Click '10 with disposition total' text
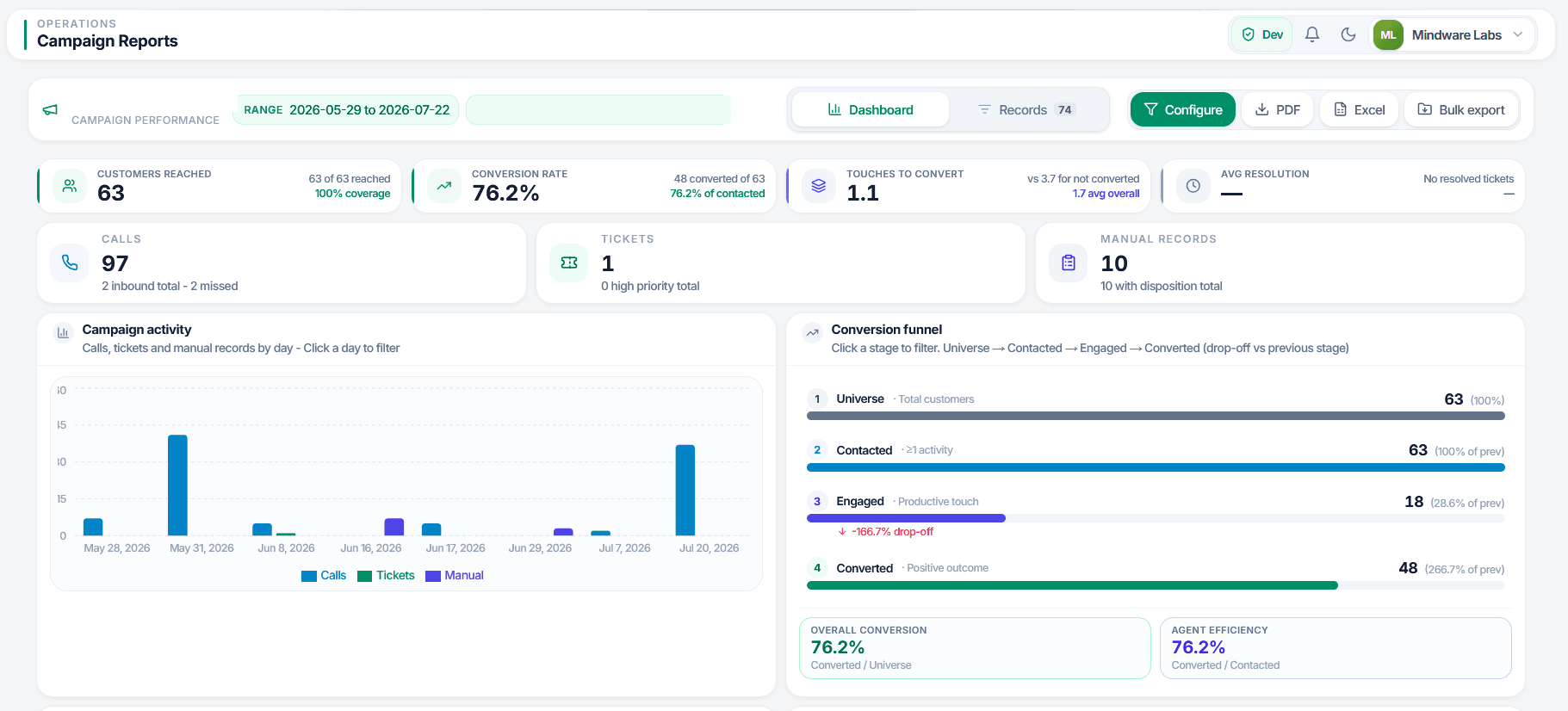Screen dimensions: 1568x711 click(x=1161, y=286)
